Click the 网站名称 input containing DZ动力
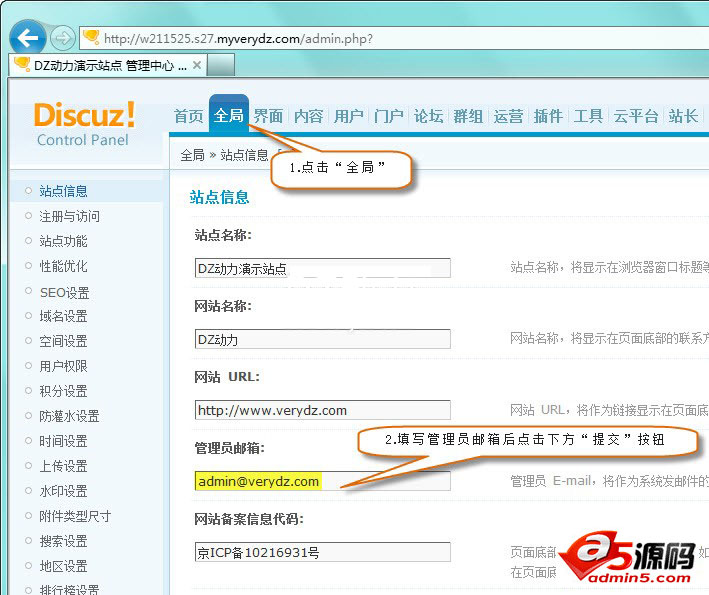This screenshot has height=595, width=709. (322, 339)
